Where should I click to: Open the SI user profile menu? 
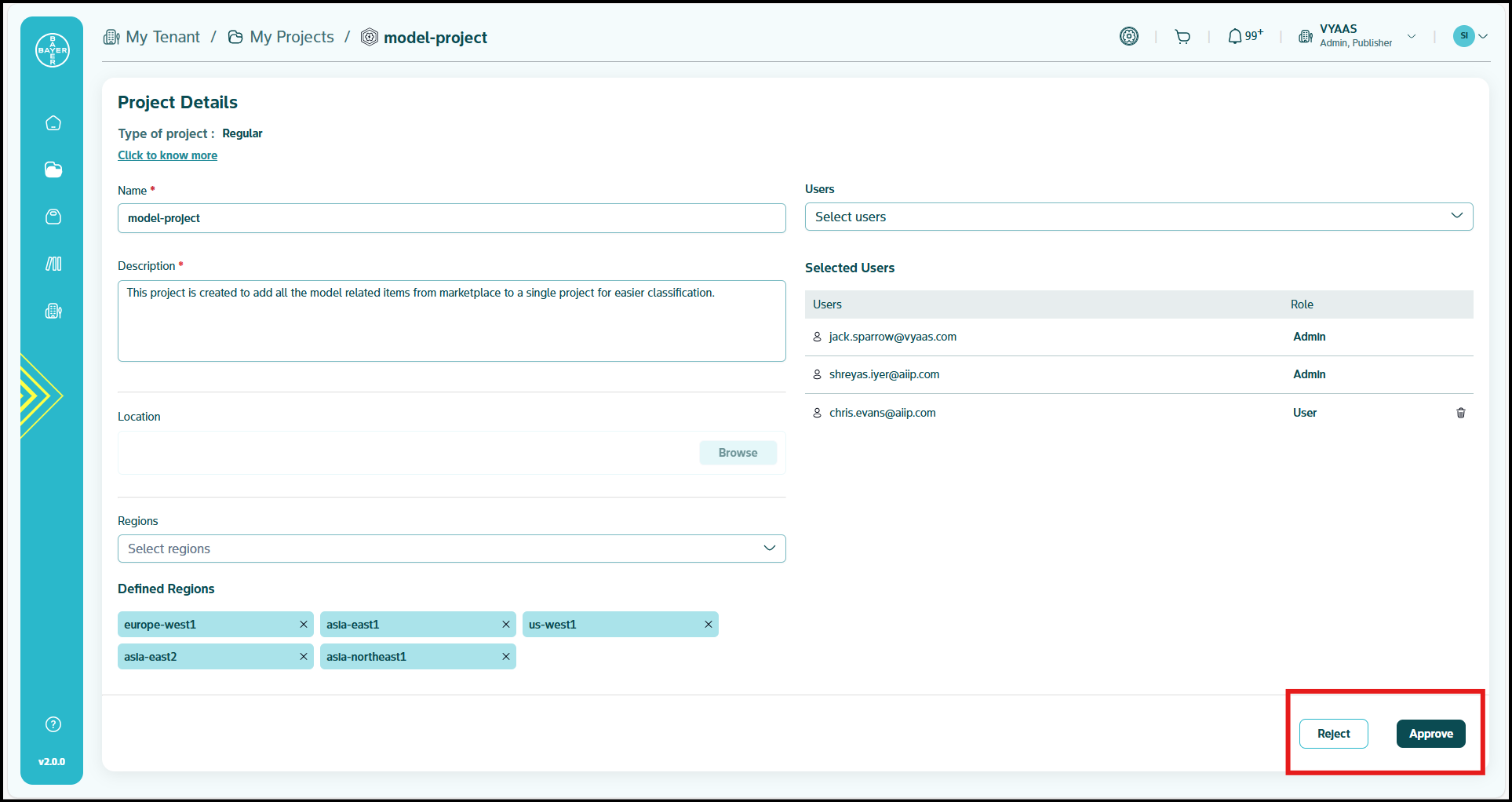[1470, 36]
